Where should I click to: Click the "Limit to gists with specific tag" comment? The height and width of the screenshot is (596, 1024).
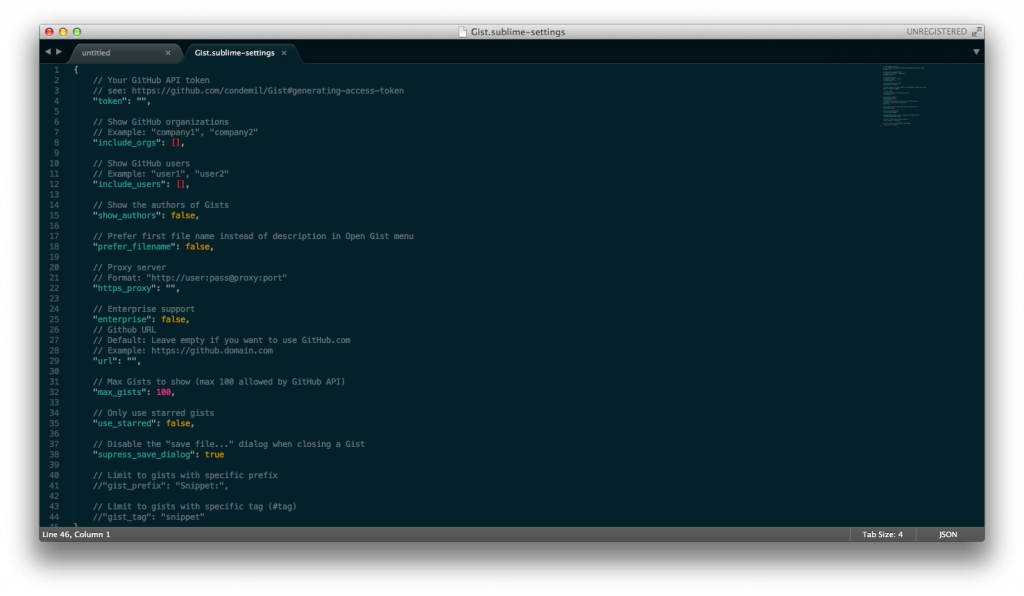click(x=195, y=507)
